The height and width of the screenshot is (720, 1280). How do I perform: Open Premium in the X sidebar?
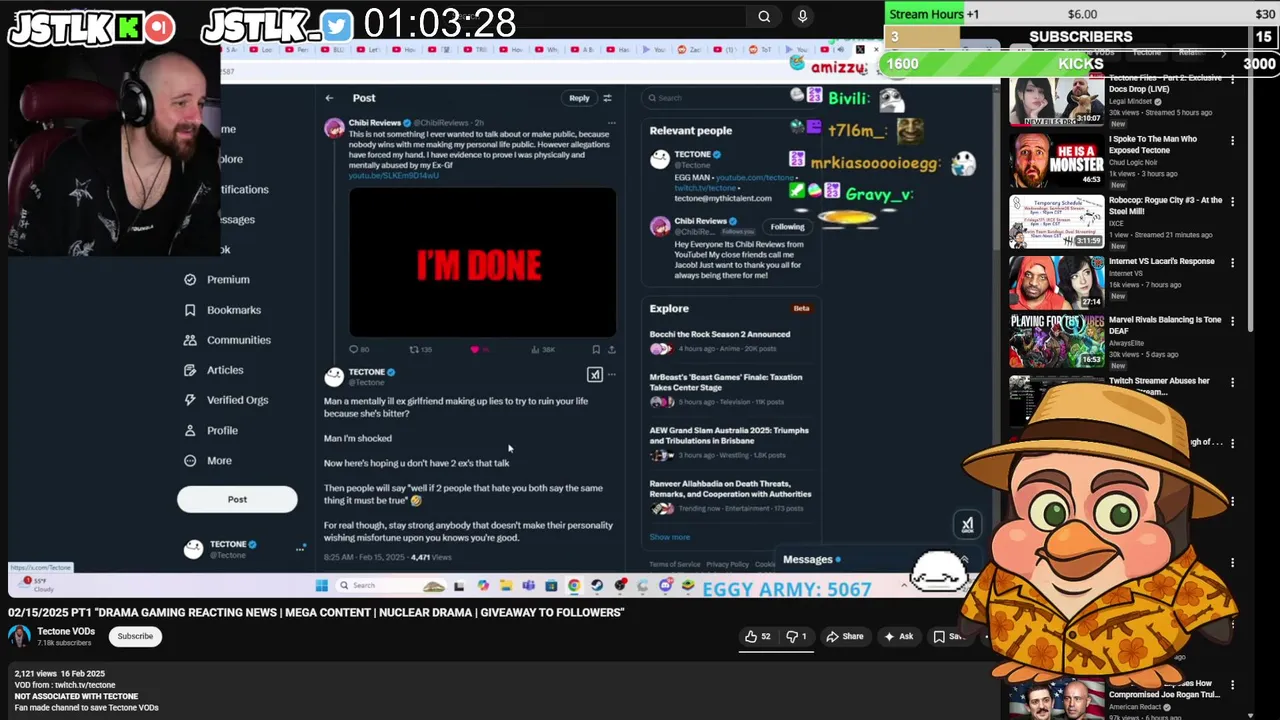pyautogui.click(x=217, y=280)
